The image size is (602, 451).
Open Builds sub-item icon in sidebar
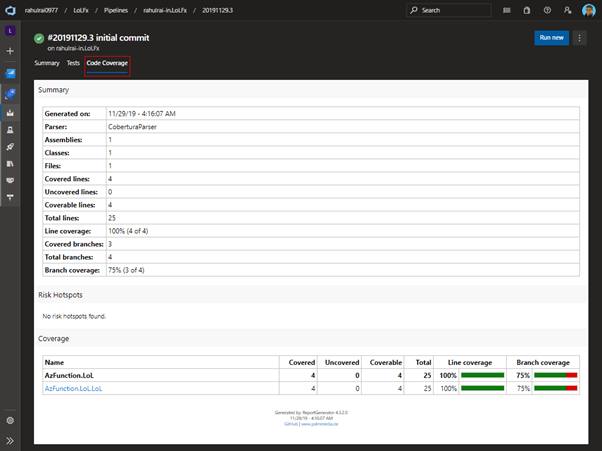10,113
